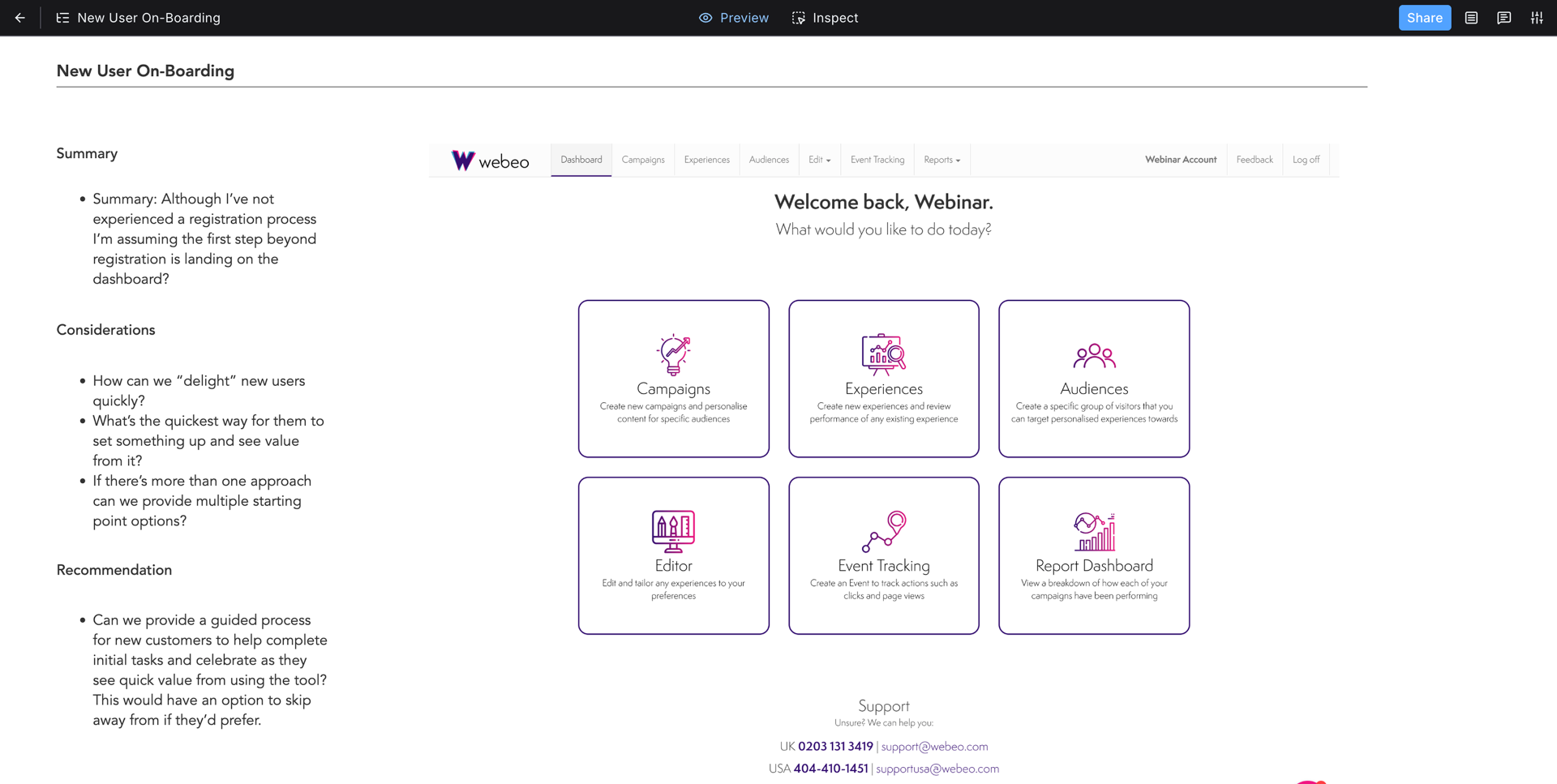
Task: Click the Audiences card title
Action: 1094,389
